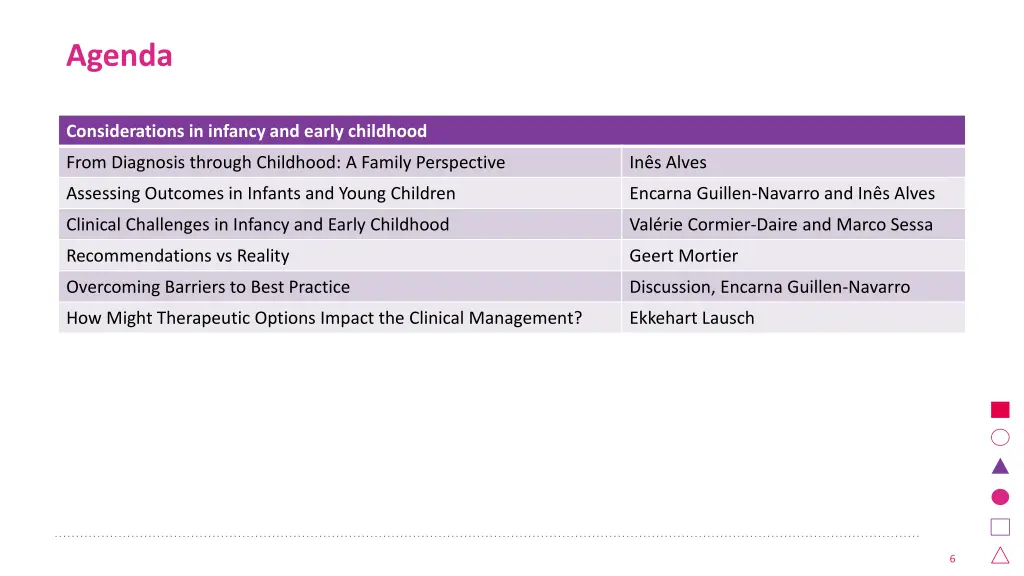This screenshot has width=1024, height=576.
Task: Select 'Assessing Outcomes in Infants and Young Children'
Action: [261, 193]
